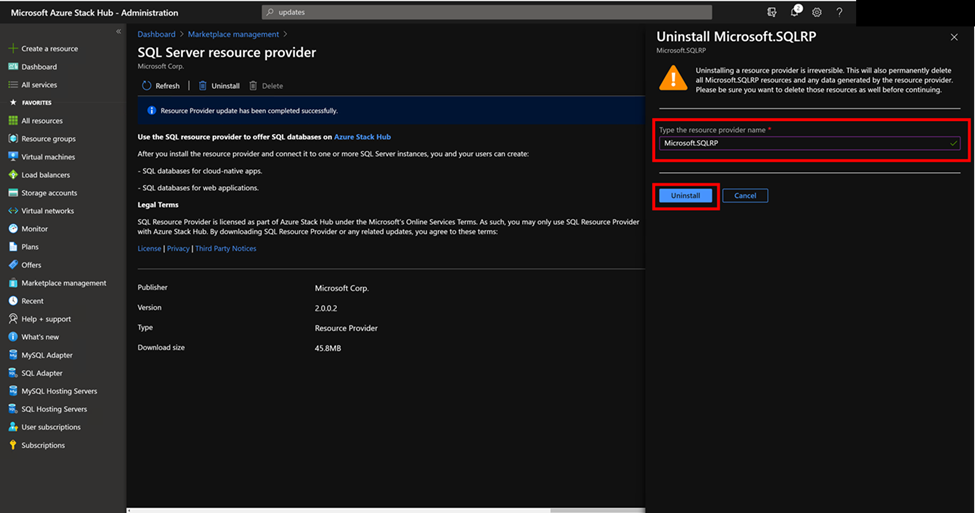The width and height of the screenshot is (975, 513).
Task: Click the Create a resource plus icon
Action: coord(12,48)
